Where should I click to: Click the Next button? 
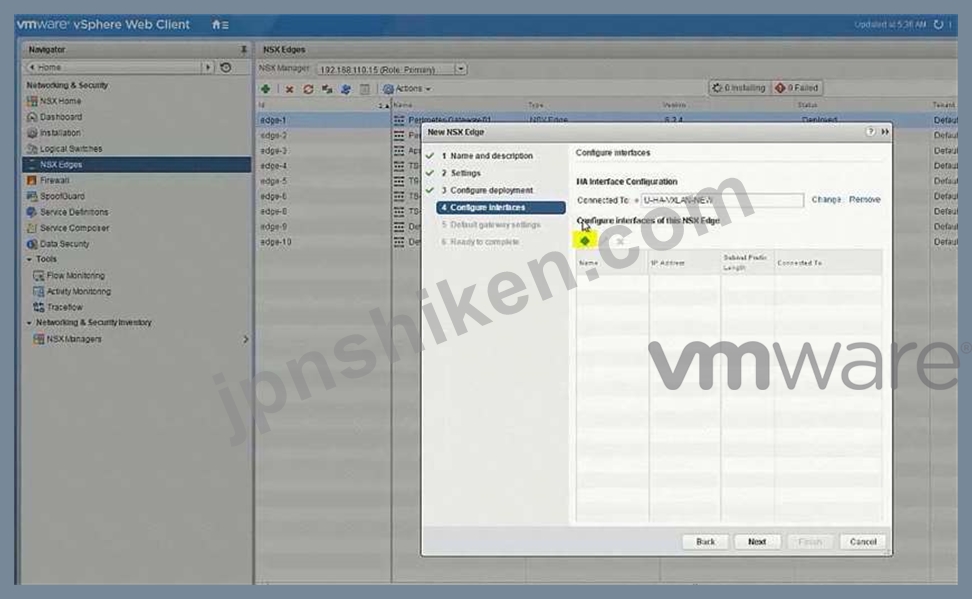pyautogui.click(x=757, y=542)
